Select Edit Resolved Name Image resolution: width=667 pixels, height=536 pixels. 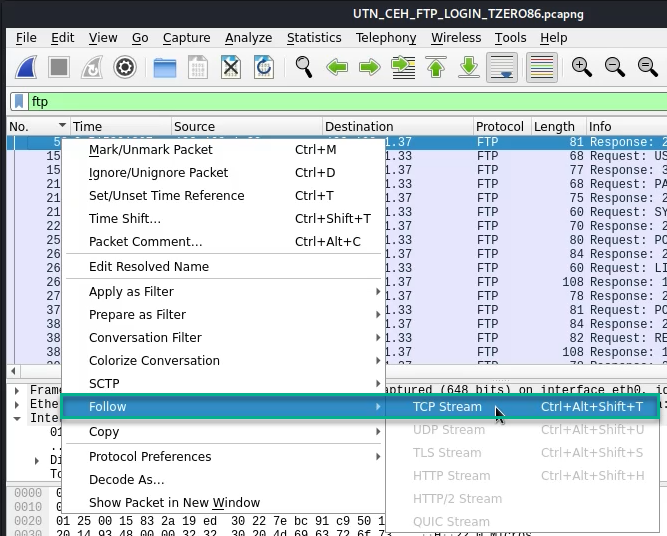tap(223, 267)
